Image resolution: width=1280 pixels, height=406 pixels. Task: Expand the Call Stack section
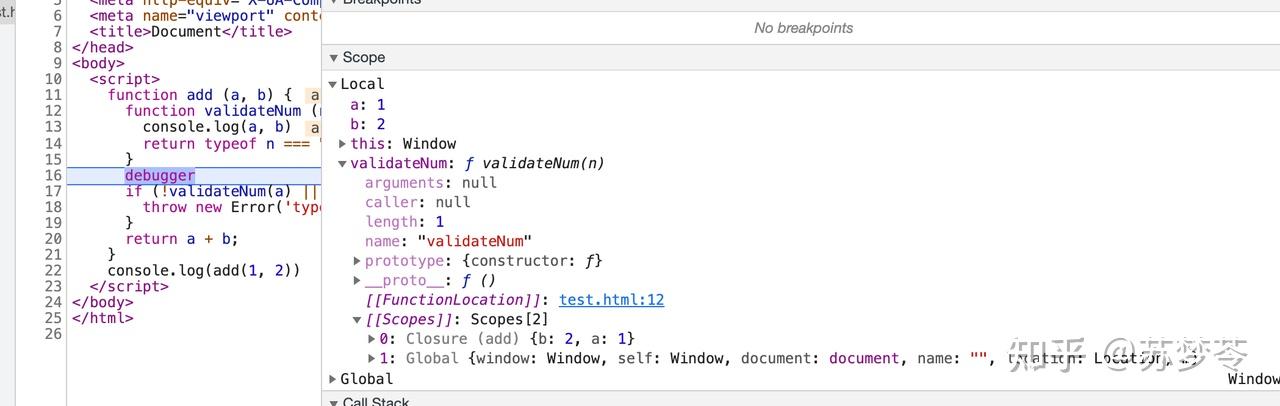[x=333, y=402]
